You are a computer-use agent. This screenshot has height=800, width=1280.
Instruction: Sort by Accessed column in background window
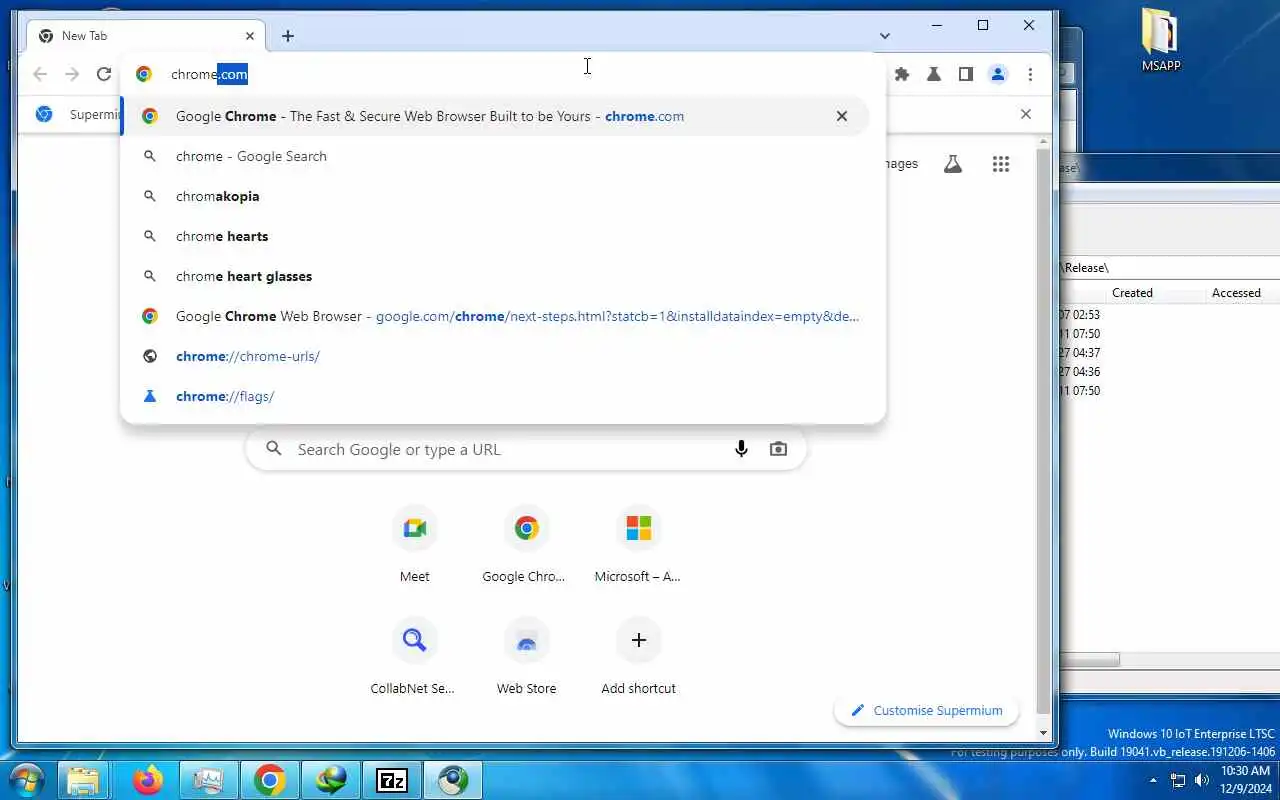1236,293
